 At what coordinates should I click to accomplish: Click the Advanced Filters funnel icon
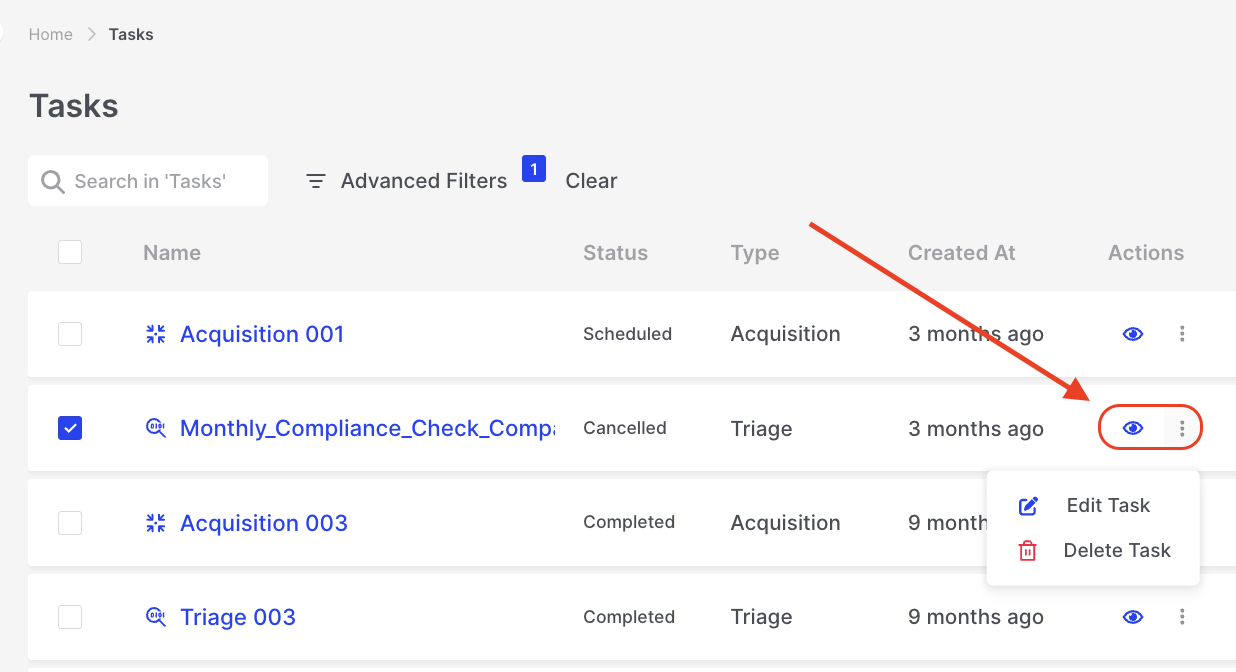[x=316, y=181]
